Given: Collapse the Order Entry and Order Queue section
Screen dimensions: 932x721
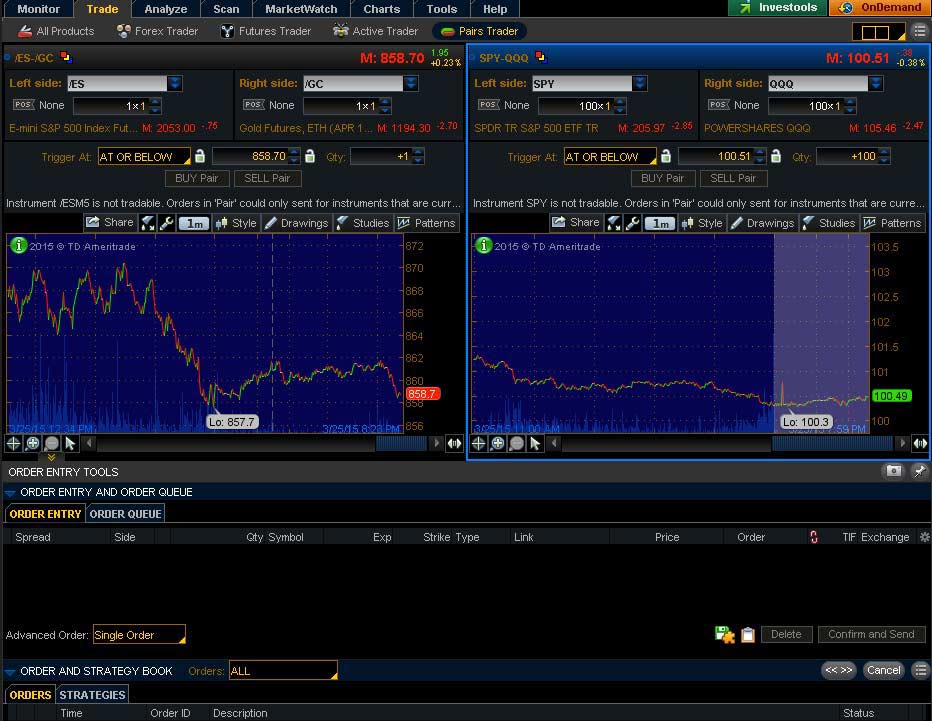Looking at the screenshot, I should (x=10, y=492).
